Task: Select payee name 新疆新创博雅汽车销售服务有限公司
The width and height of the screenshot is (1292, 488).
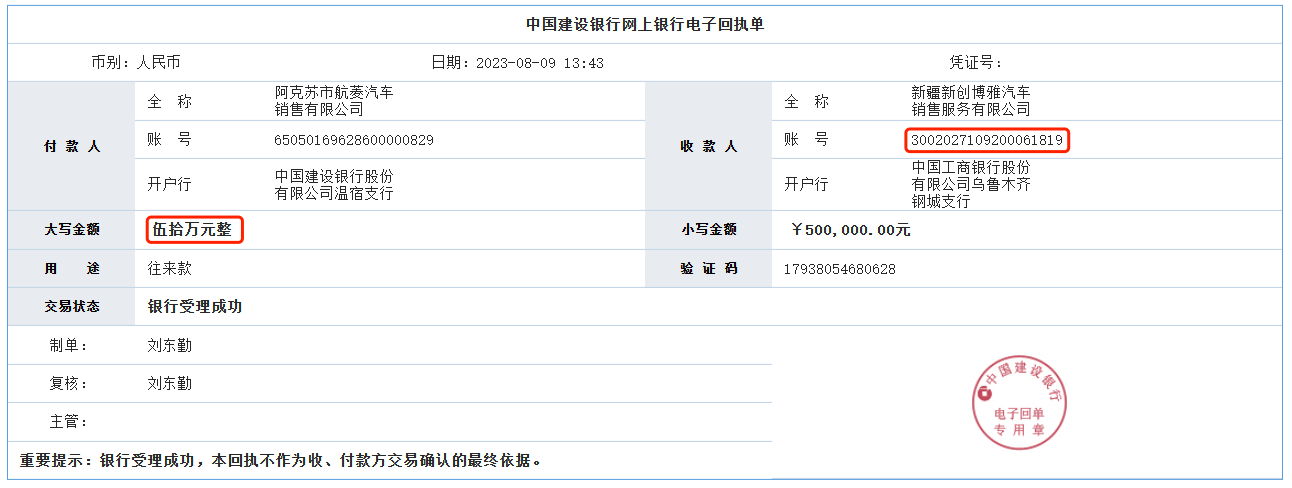Action: click(x=971, y=101)
